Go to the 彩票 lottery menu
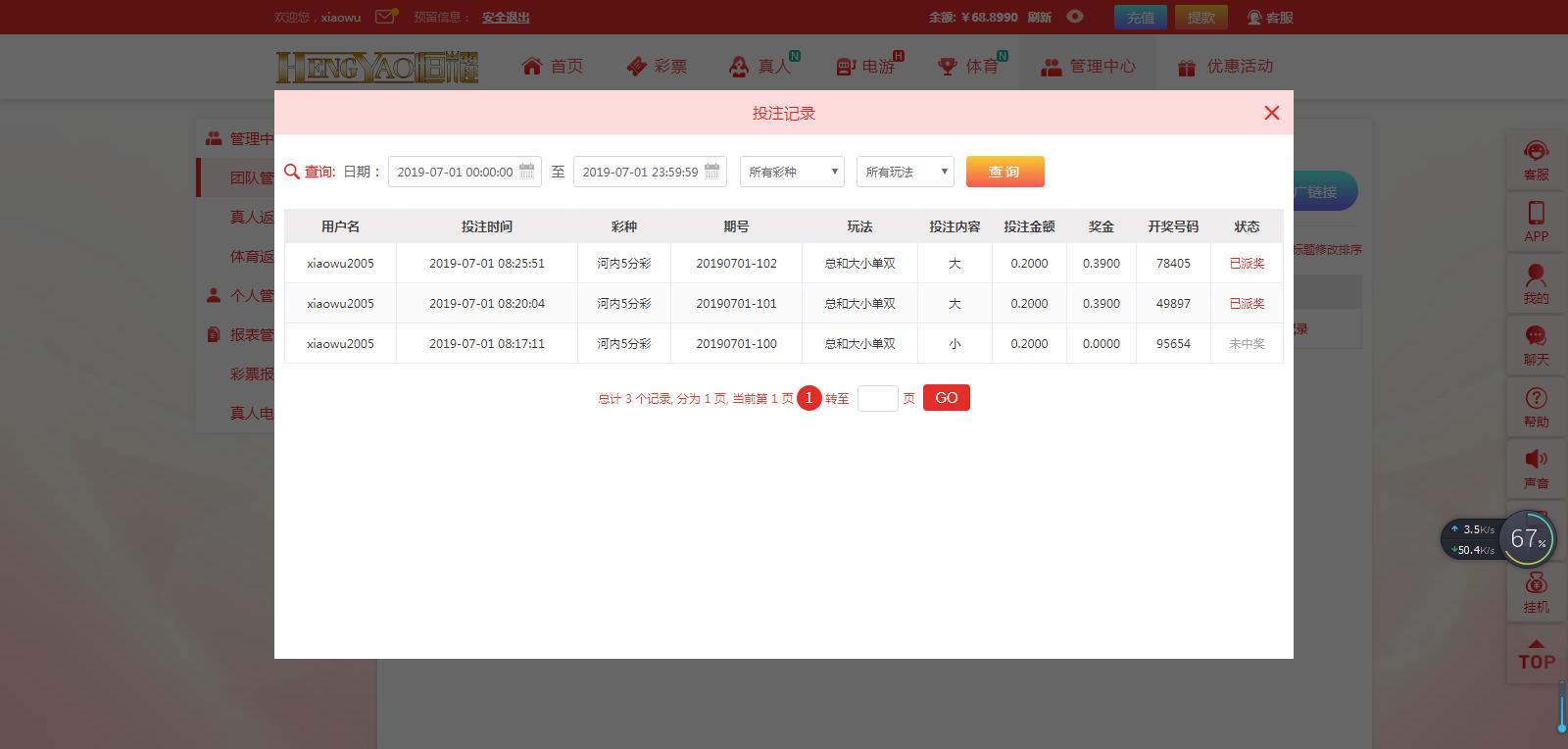 (657, 67)
